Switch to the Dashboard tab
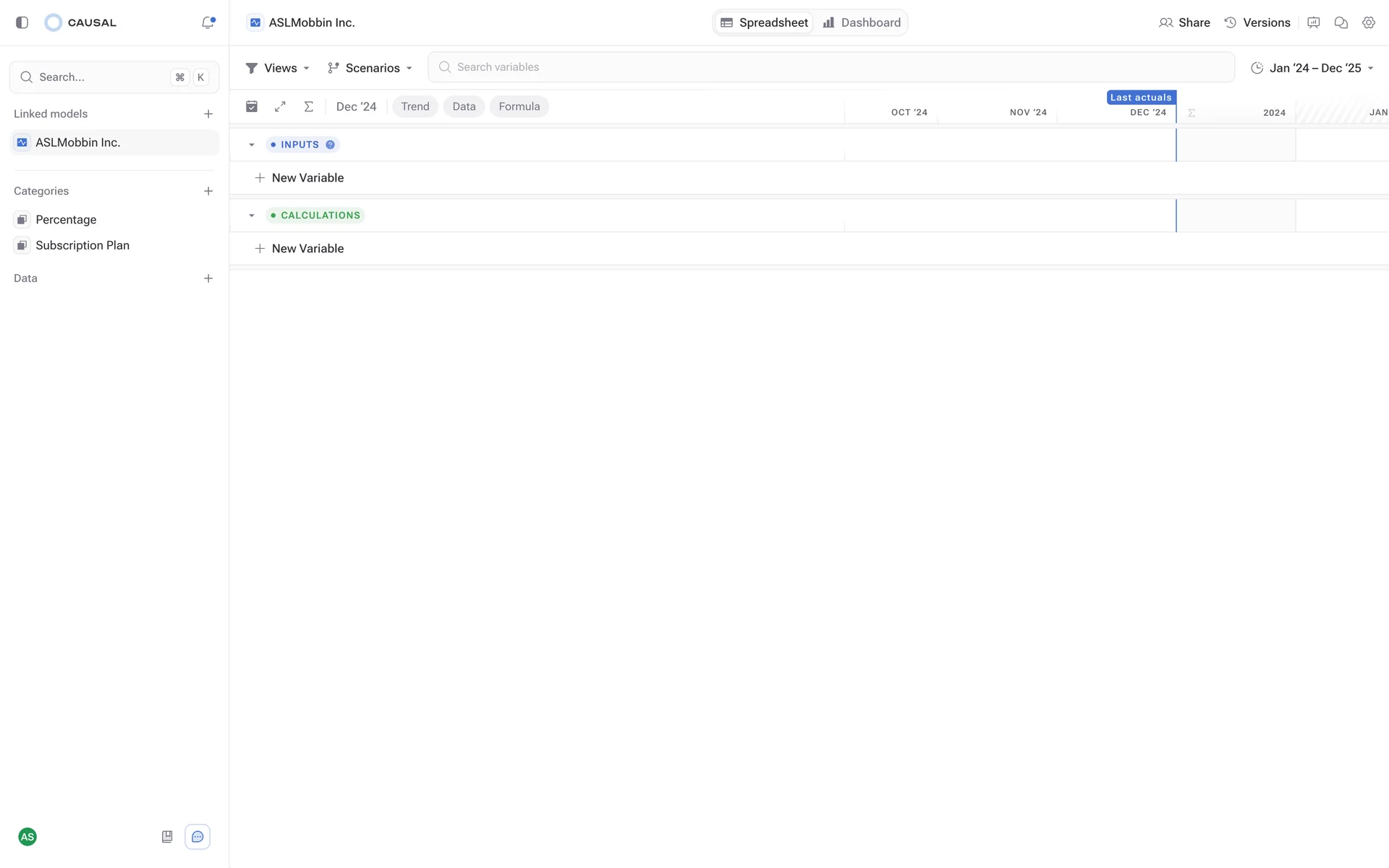This screenshot has height=868, width=1389. 862,22
